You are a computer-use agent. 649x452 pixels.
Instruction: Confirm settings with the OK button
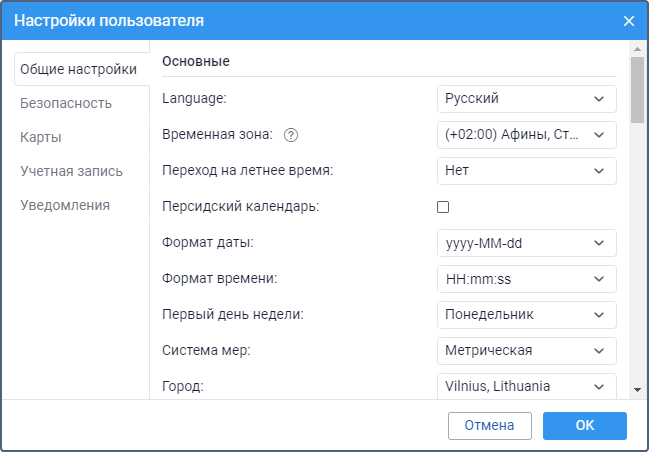pyautogui.click(x=585, y=426)
